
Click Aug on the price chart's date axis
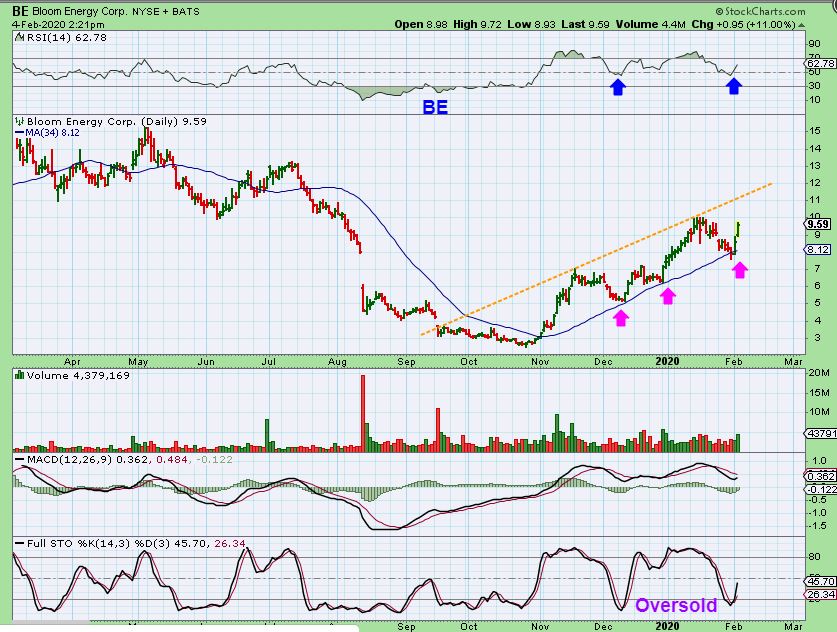[x=337, y=361]
